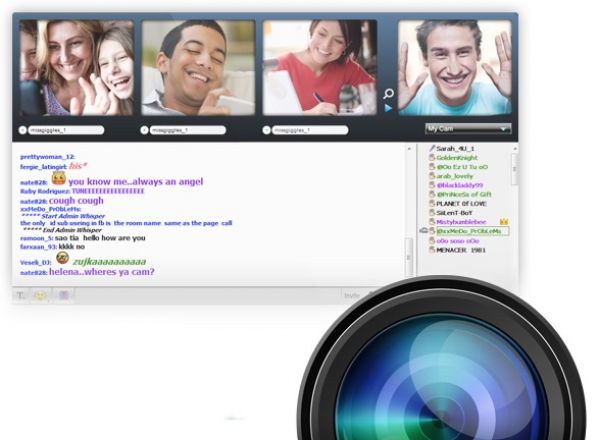Click username Ruby Rodriguez in chat
The image size is (600, 440).
pyautogui.click(x=45, y=191)
